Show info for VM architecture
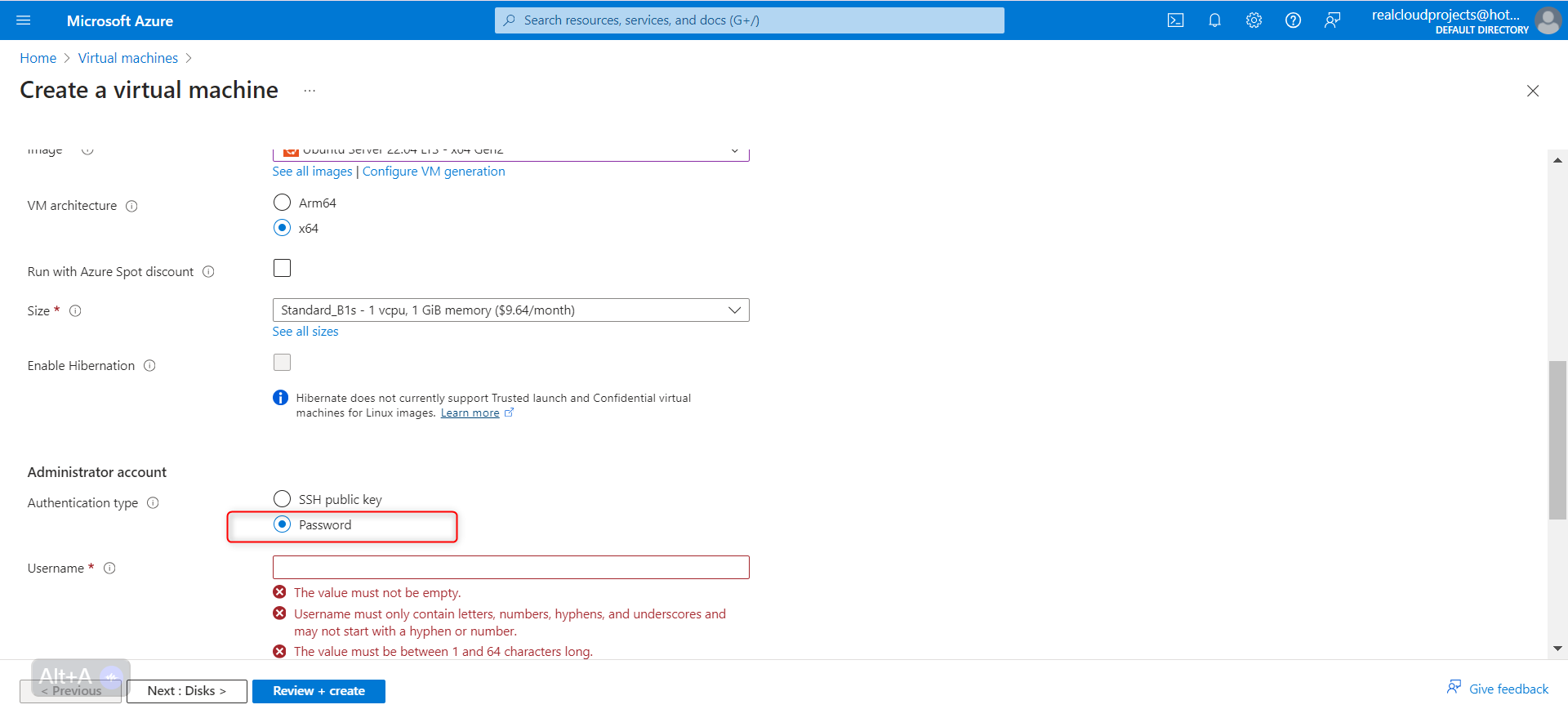This screenshot has width=1568, height=727. 131,206
